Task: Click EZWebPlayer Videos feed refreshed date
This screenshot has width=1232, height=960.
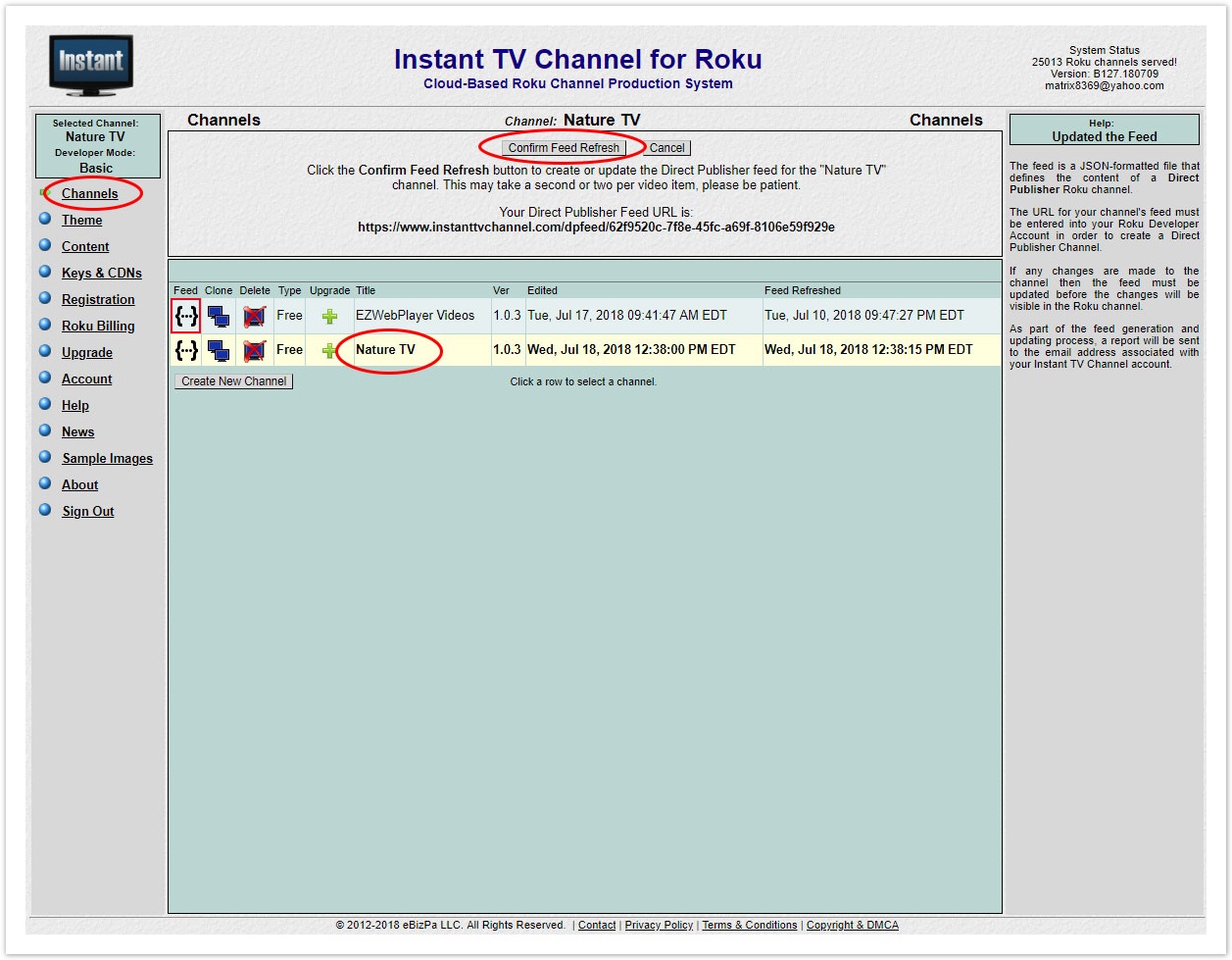Action: click(x=864, y=316)
